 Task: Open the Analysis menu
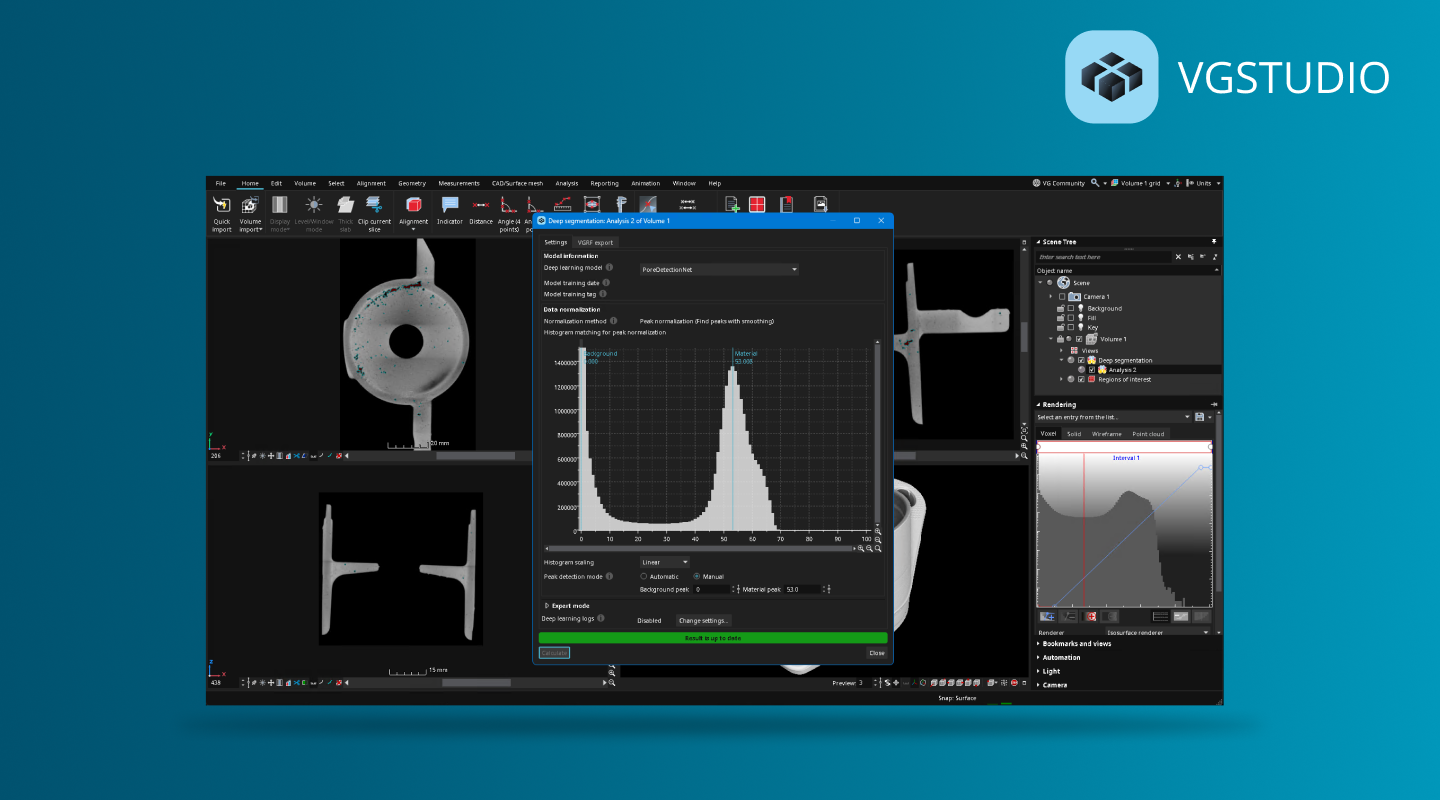click(x=567, y=183)
